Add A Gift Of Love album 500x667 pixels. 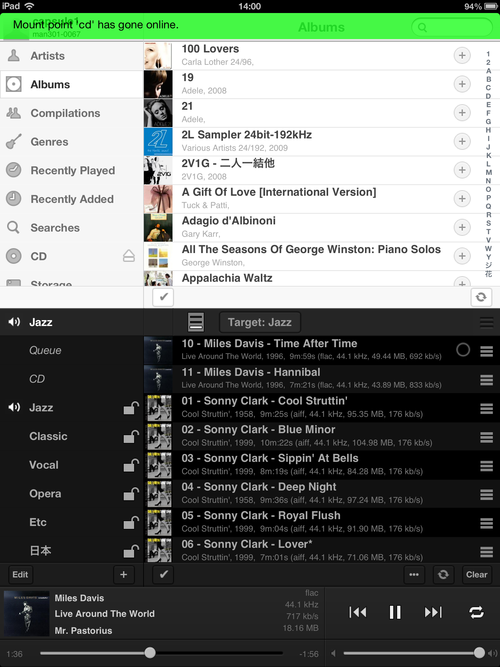coord(462,199)
